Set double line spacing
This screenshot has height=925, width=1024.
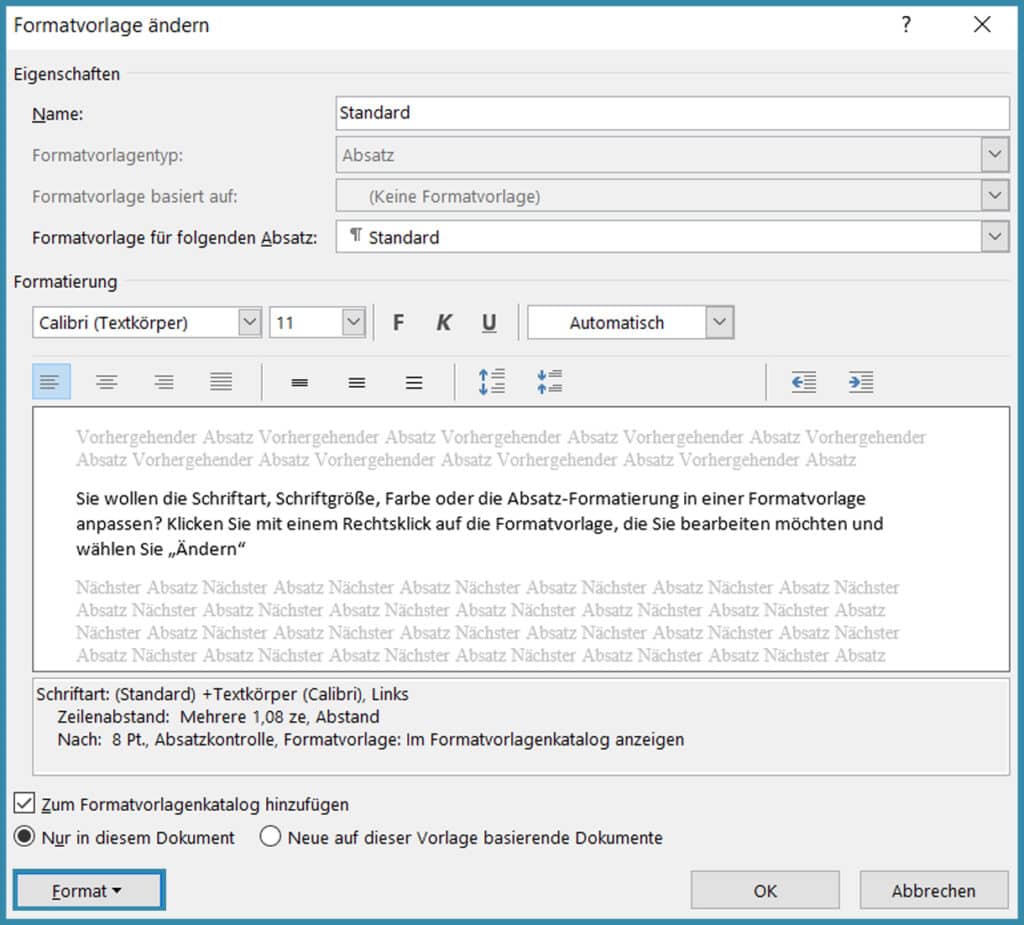pyautogui.click(x=414, y=382)
